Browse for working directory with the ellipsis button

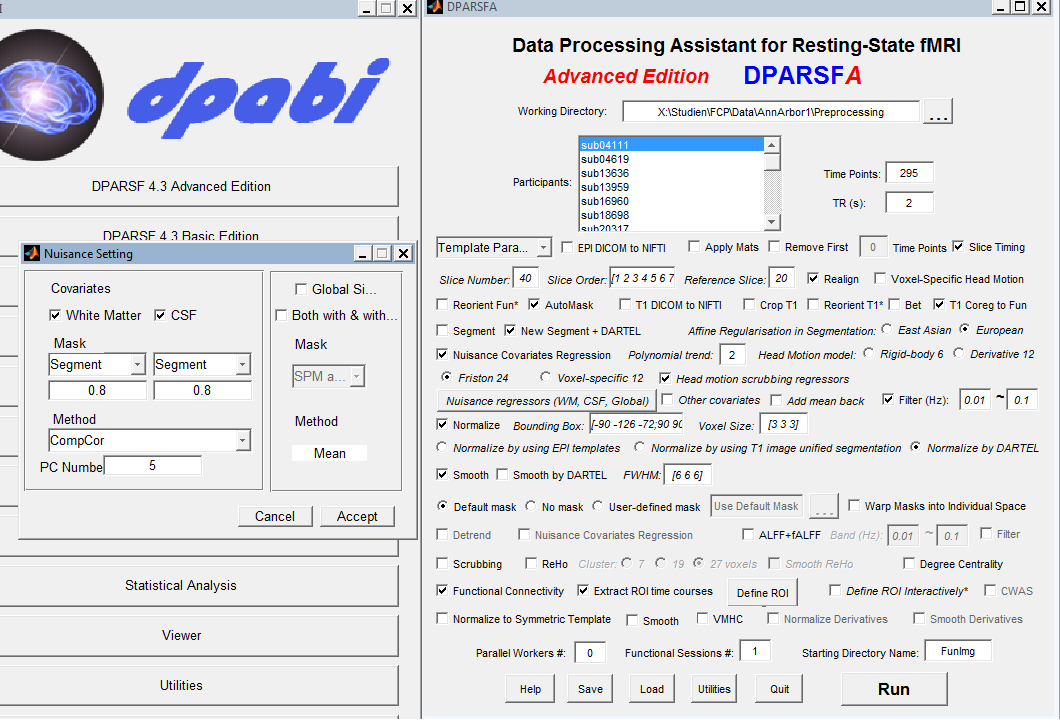click(938, 112)
